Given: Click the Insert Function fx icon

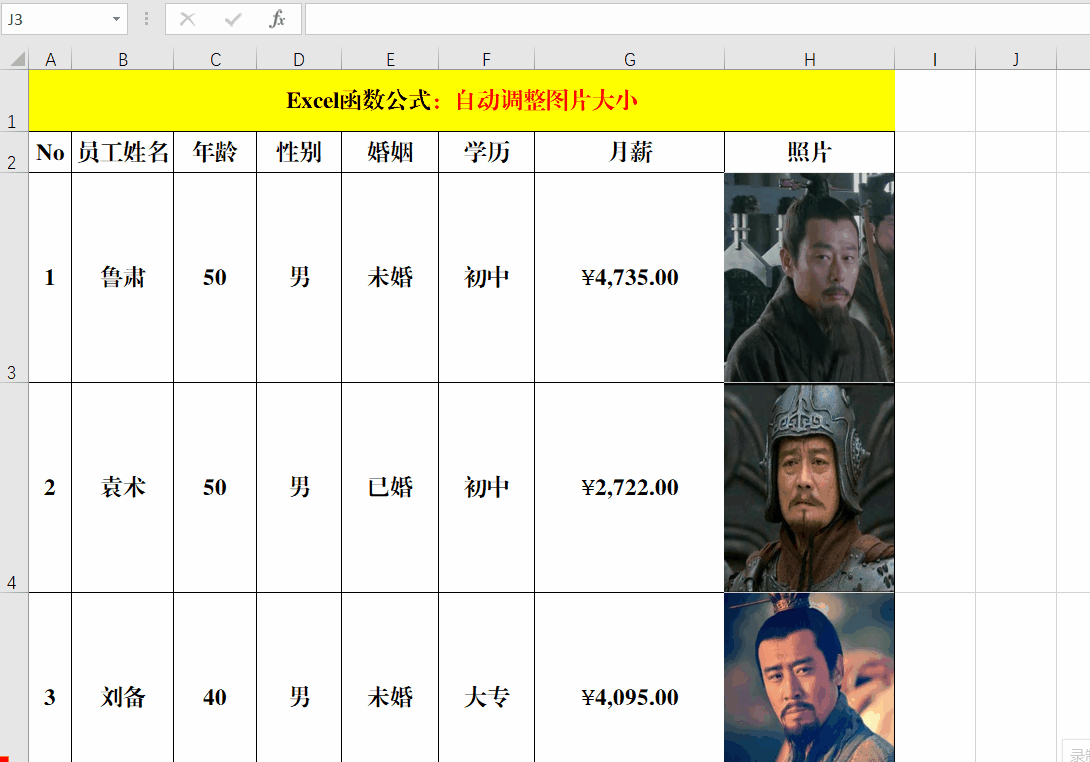Looking at the screenshot, I should [x=277, y=19].
